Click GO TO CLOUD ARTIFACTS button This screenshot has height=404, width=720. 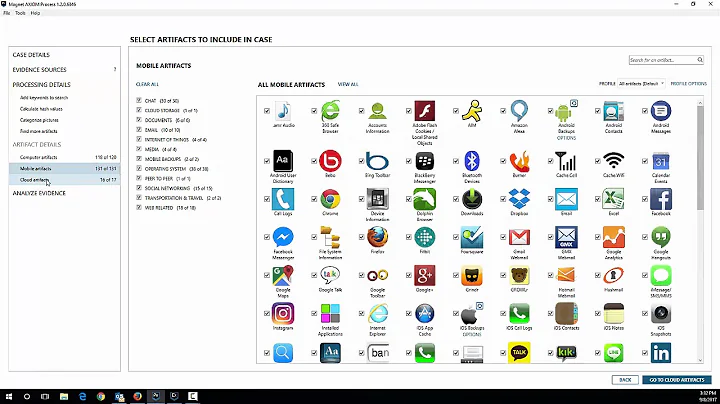[x=677, y=380]
